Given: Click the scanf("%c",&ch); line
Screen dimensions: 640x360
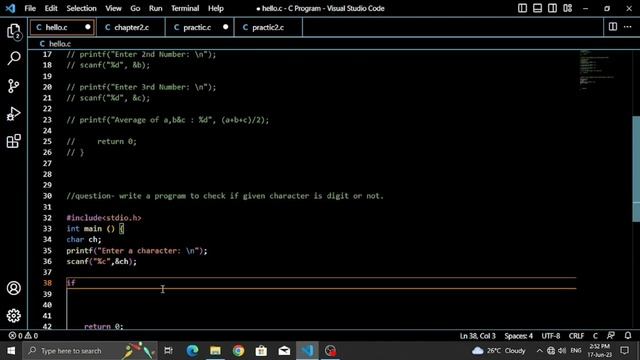Looking at the screenshot, I should [x=102, y=261].
